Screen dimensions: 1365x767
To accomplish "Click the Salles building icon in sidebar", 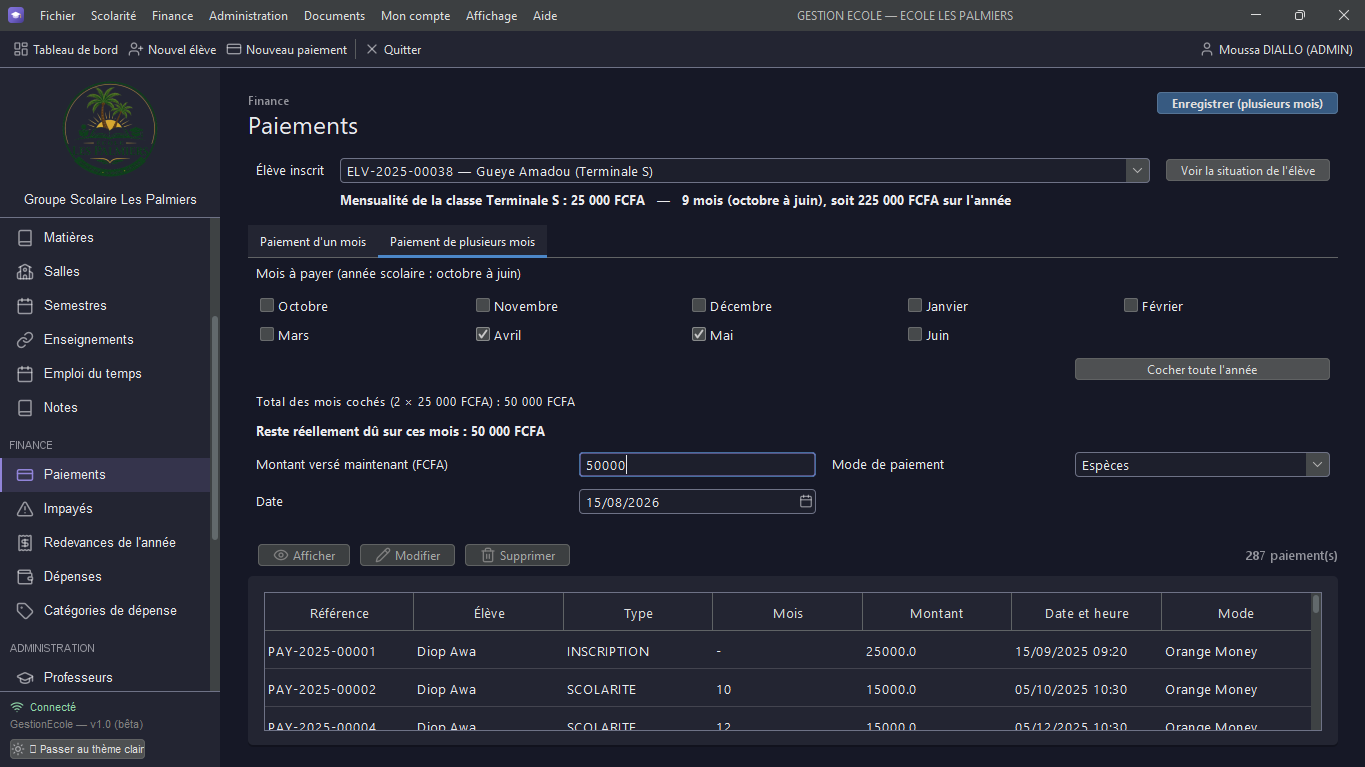I will pos(26,272).
